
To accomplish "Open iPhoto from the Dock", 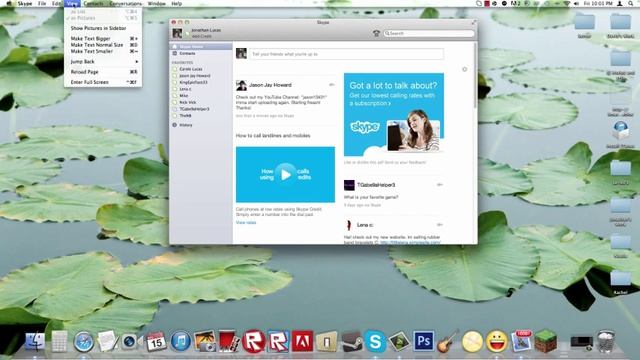I will [204, 342].
